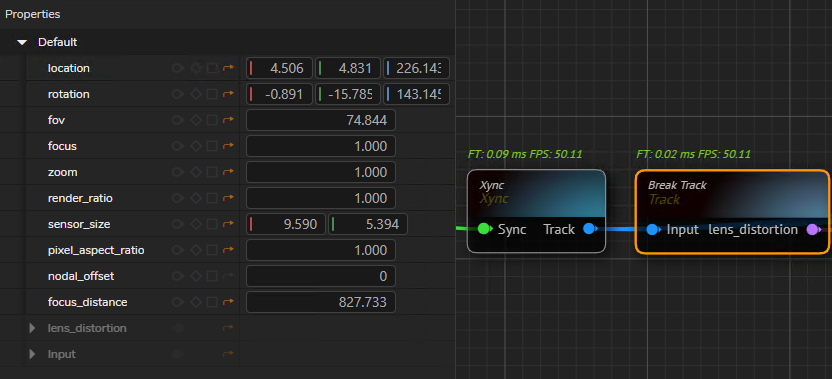Viewport: 832px width, 379px height.
Task: Edit the sensor_size height 5.394
Action: click(x=368, y=224)
